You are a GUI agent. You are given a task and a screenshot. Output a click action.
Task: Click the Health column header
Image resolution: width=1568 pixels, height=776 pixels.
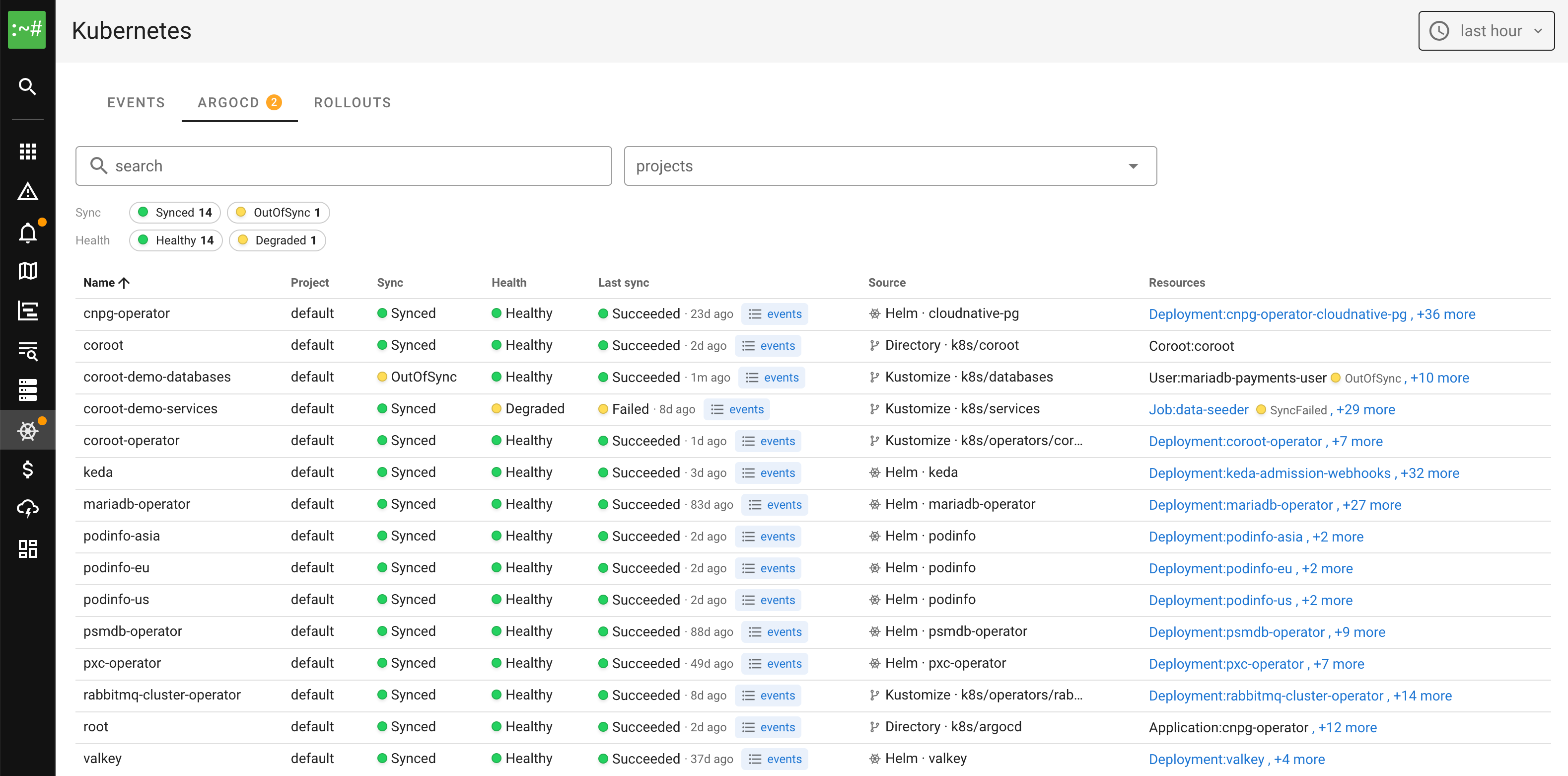pyautogui.click(x=509, y=283)
